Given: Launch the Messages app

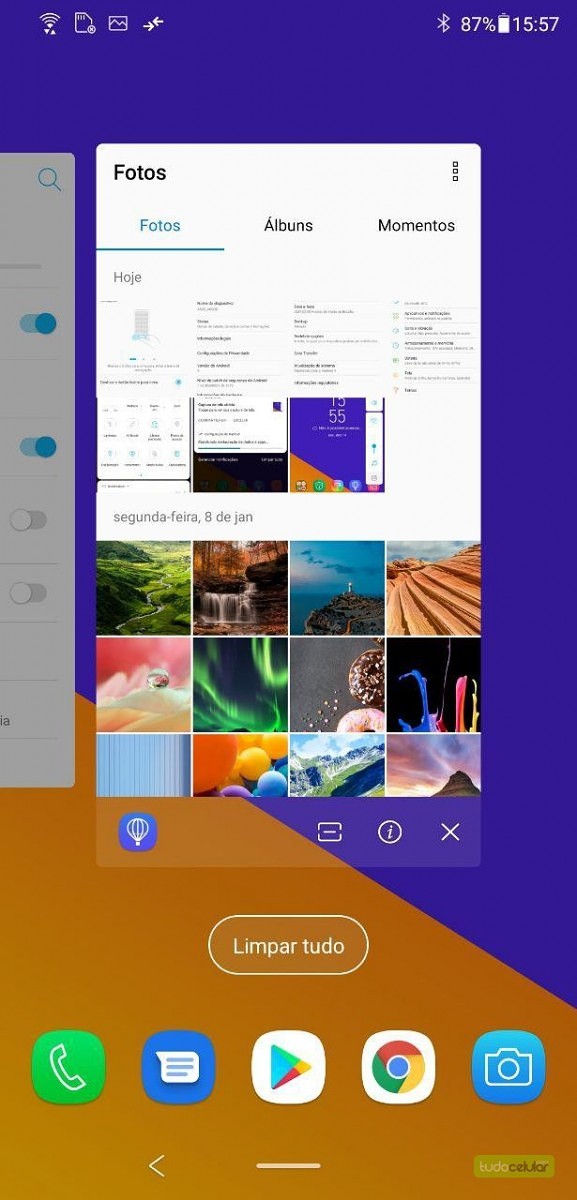Looking at the screenshot, I should [178, 1068].
